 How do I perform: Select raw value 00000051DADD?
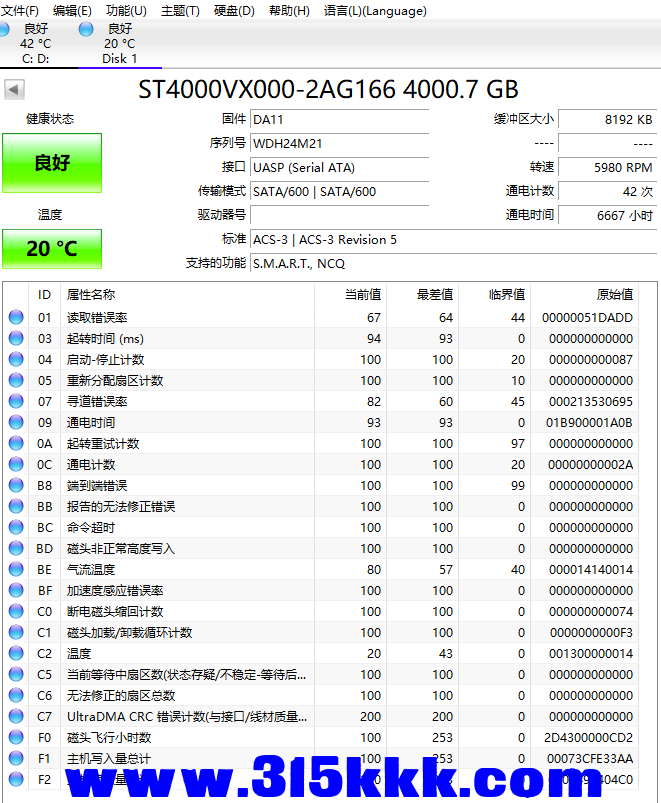587,318
